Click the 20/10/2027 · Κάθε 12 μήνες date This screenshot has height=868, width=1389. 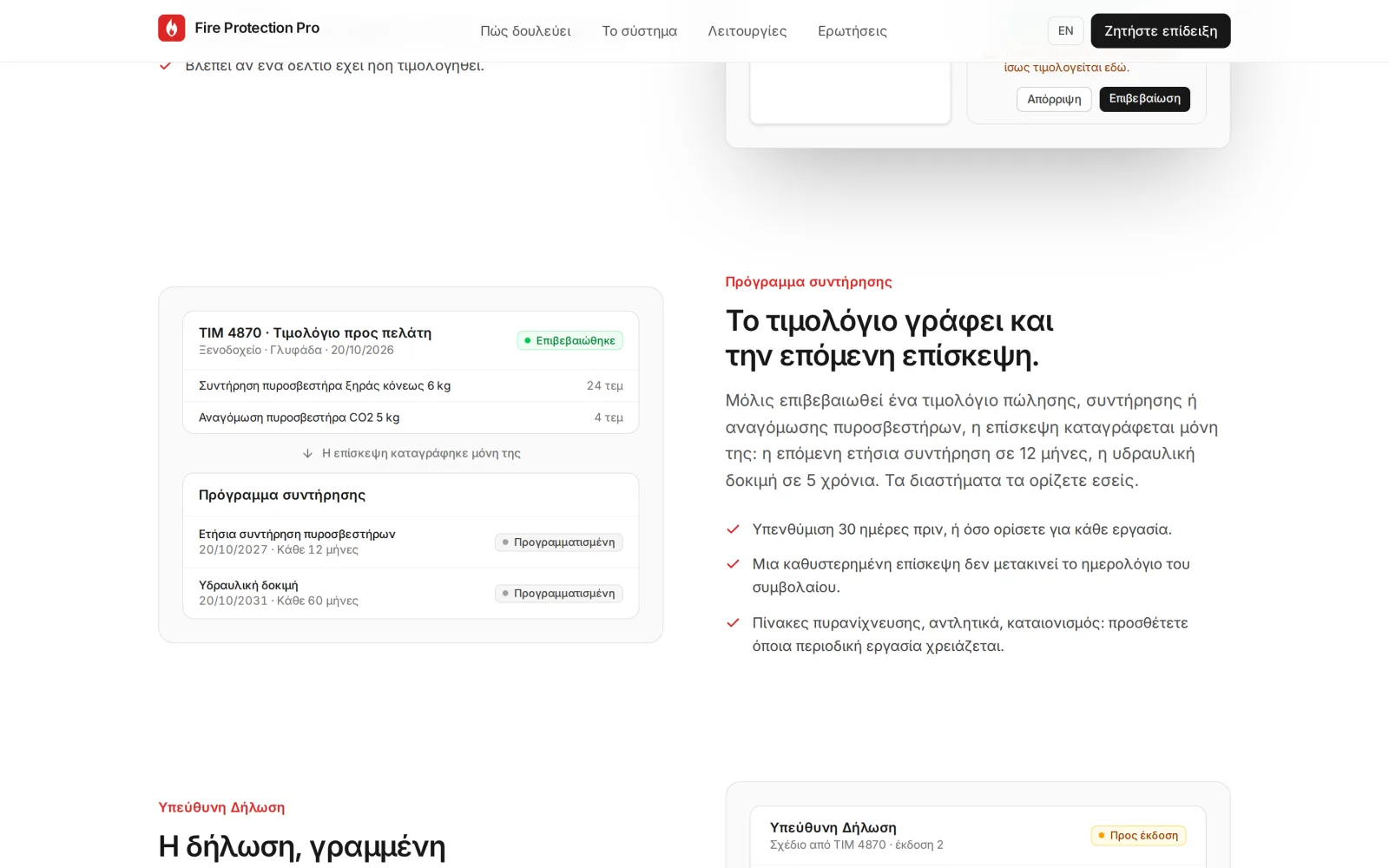pos(279,549)
